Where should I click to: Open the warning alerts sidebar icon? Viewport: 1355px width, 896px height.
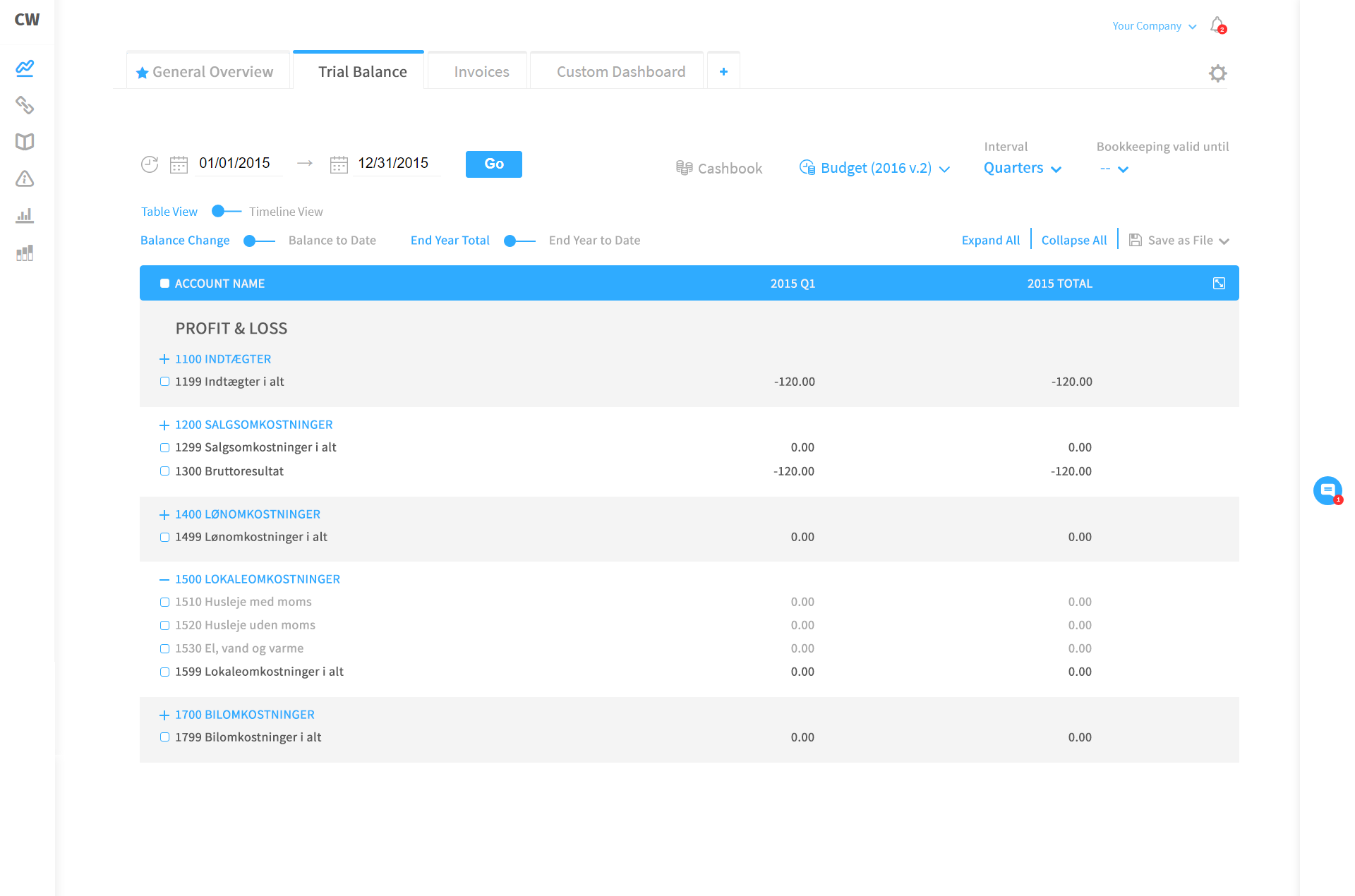(25, 178)
